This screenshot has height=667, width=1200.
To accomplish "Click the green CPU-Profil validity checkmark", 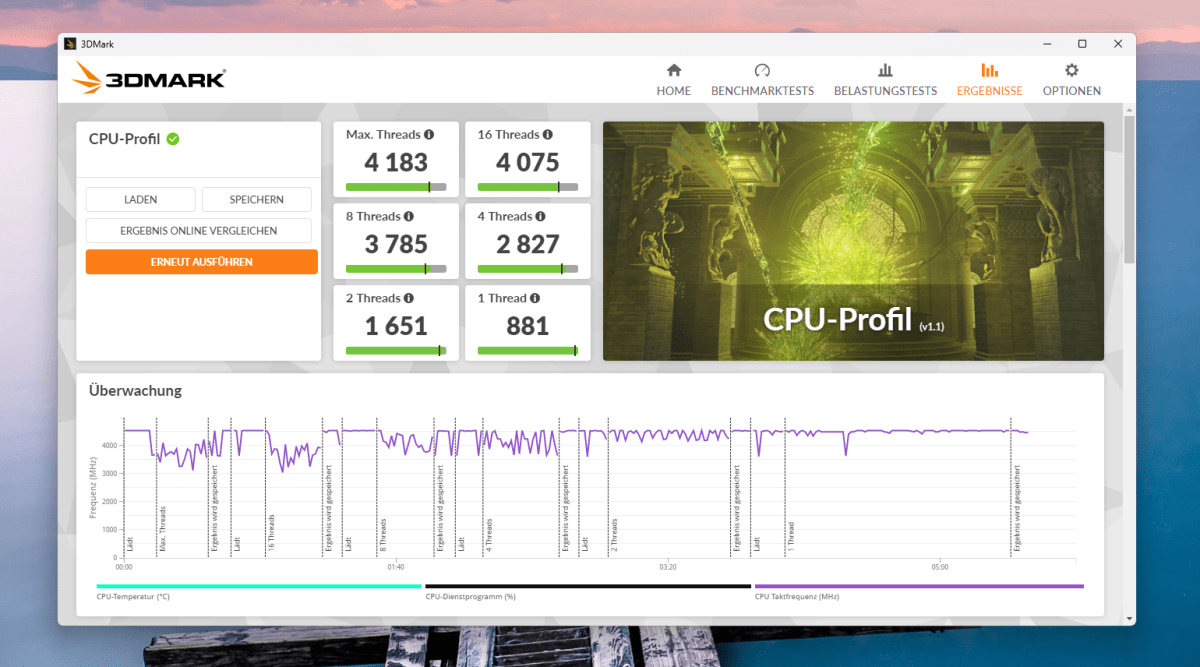I will coord(173,139).
